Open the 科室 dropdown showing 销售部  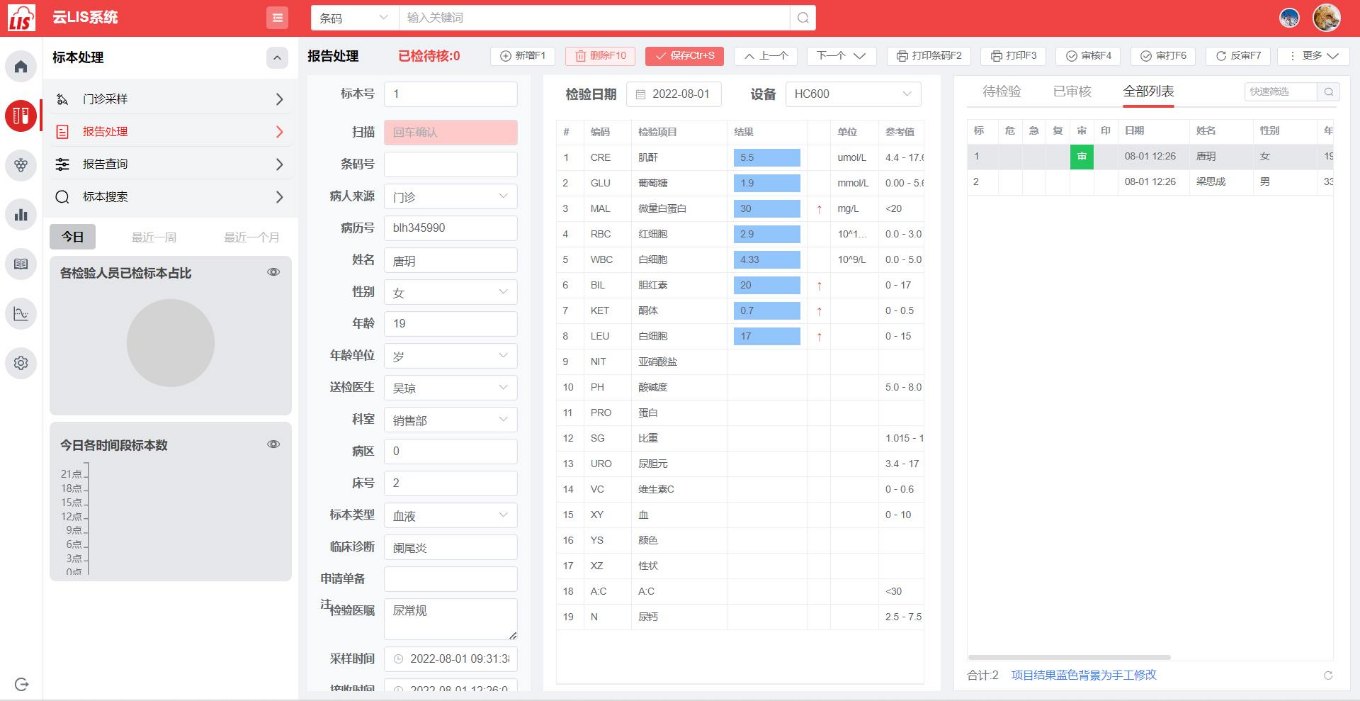pos(451,420)
